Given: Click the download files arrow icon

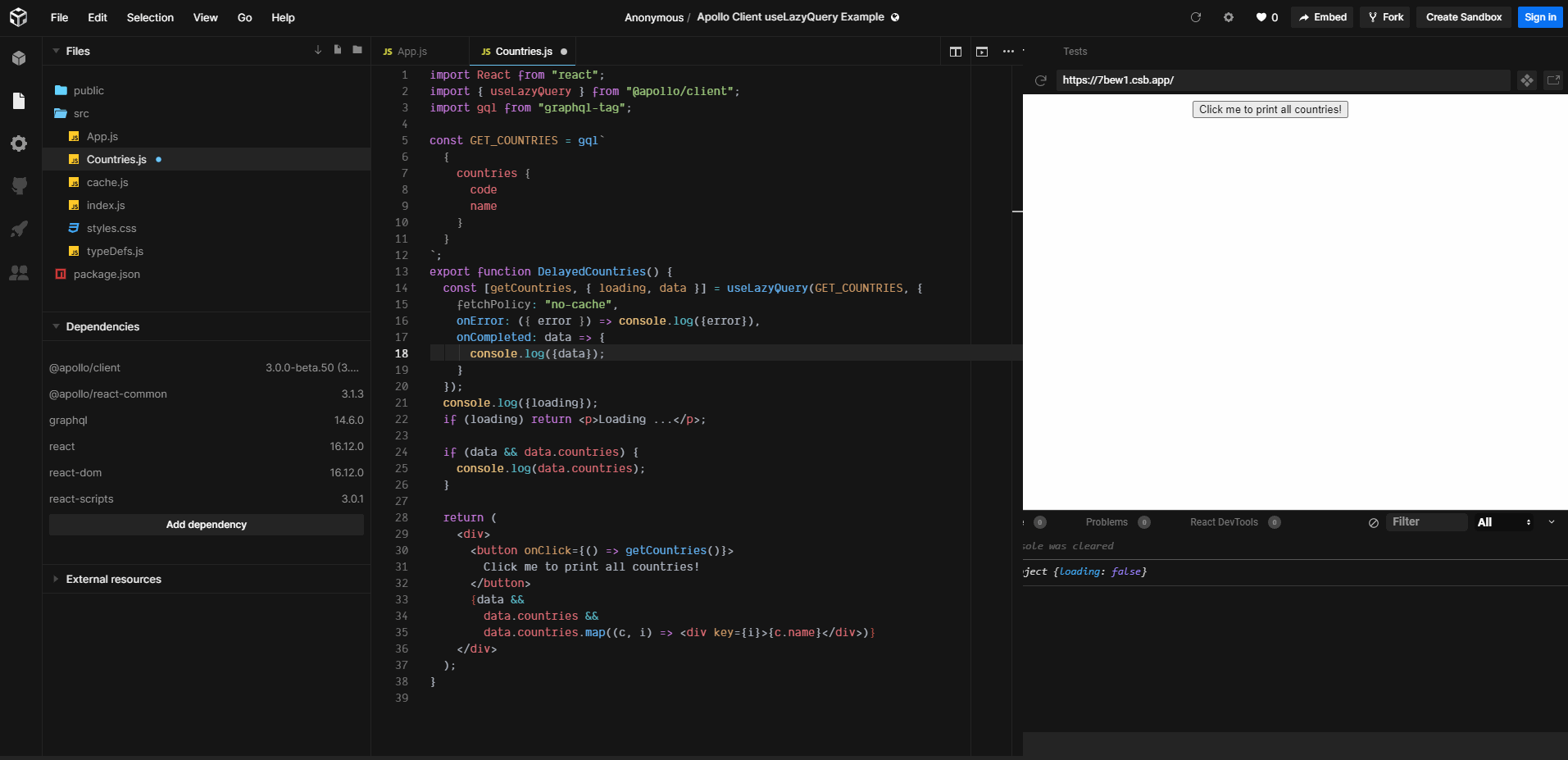Looking at the screenshot, I should click(318, 50).
